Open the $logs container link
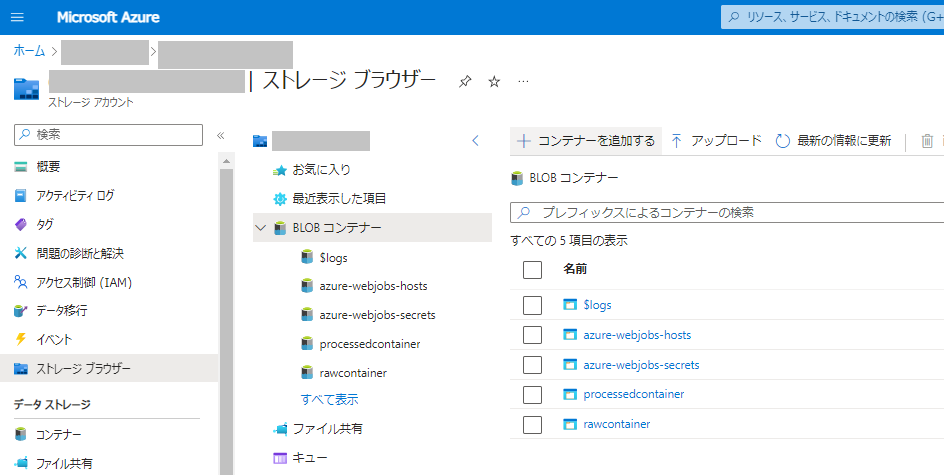 [597, 305]
